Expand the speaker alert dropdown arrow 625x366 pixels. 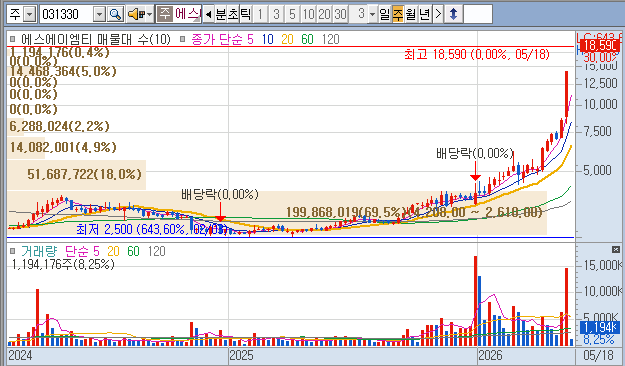point(149,14)
